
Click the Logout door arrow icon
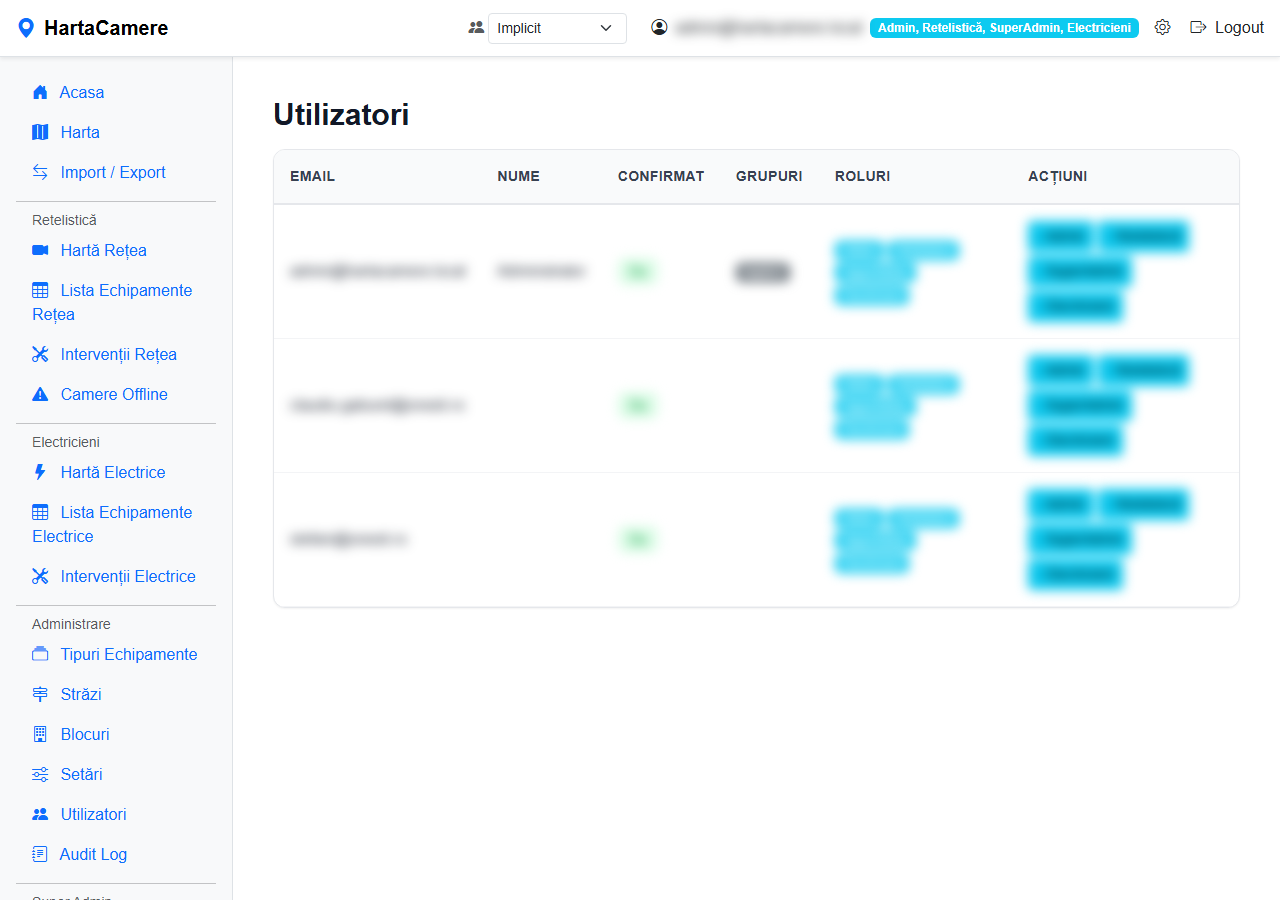click(x=1198, y=28)
